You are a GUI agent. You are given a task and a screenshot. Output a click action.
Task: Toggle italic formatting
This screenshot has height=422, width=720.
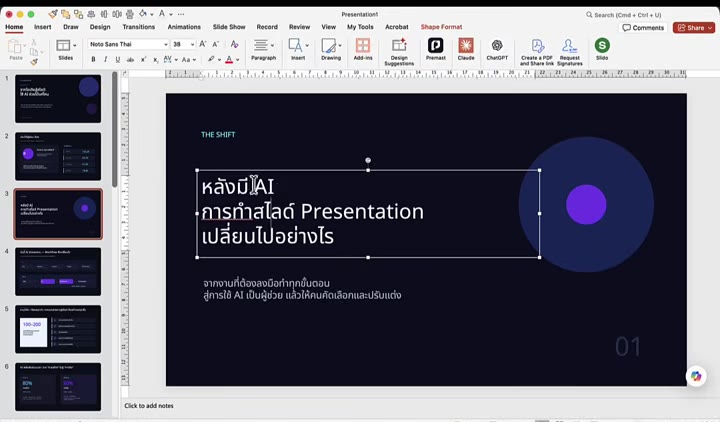(x=106, y=60)
